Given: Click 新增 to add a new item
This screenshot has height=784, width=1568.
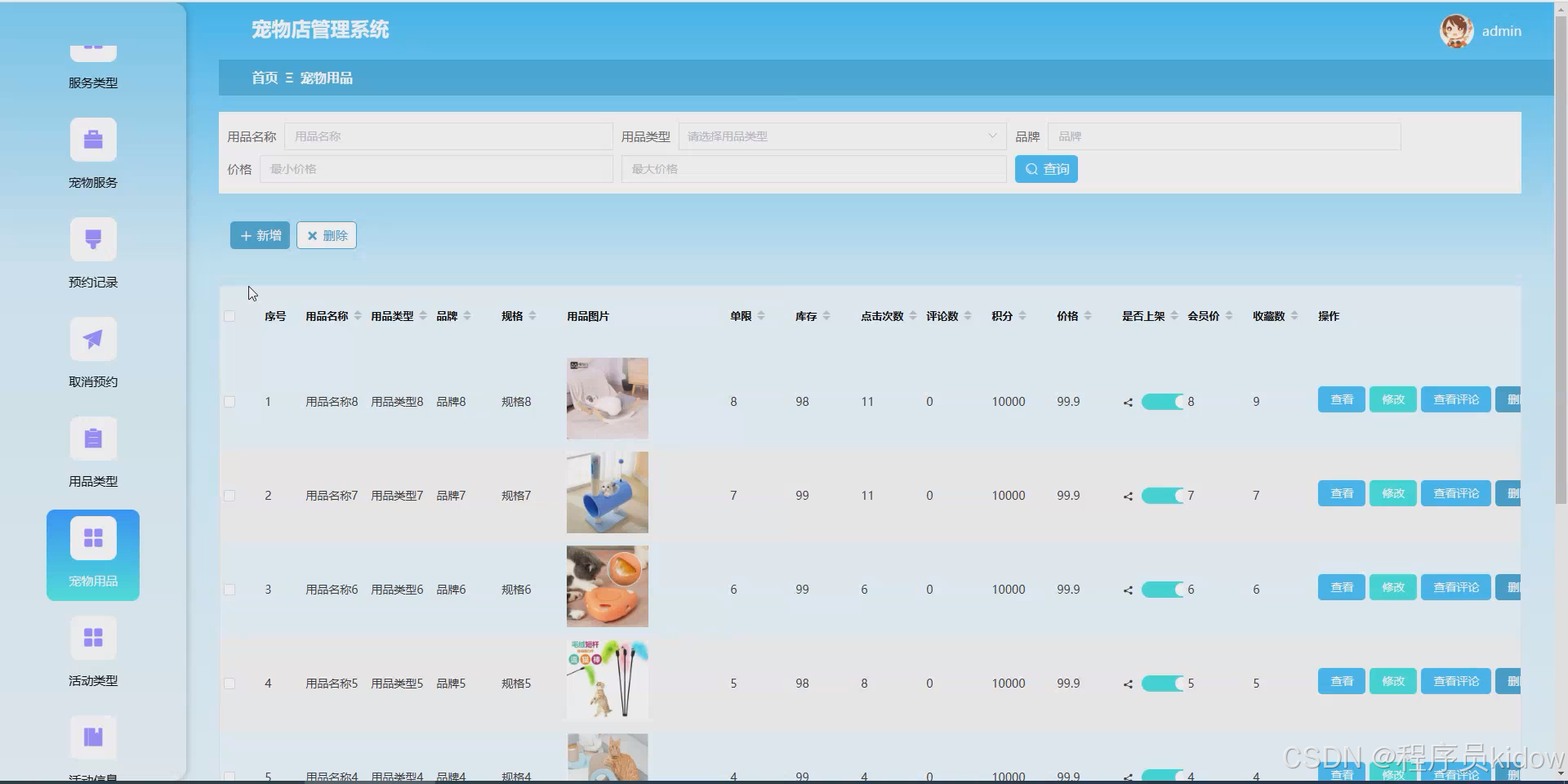Looking at the screenshot, I should [x=259, y=235].
